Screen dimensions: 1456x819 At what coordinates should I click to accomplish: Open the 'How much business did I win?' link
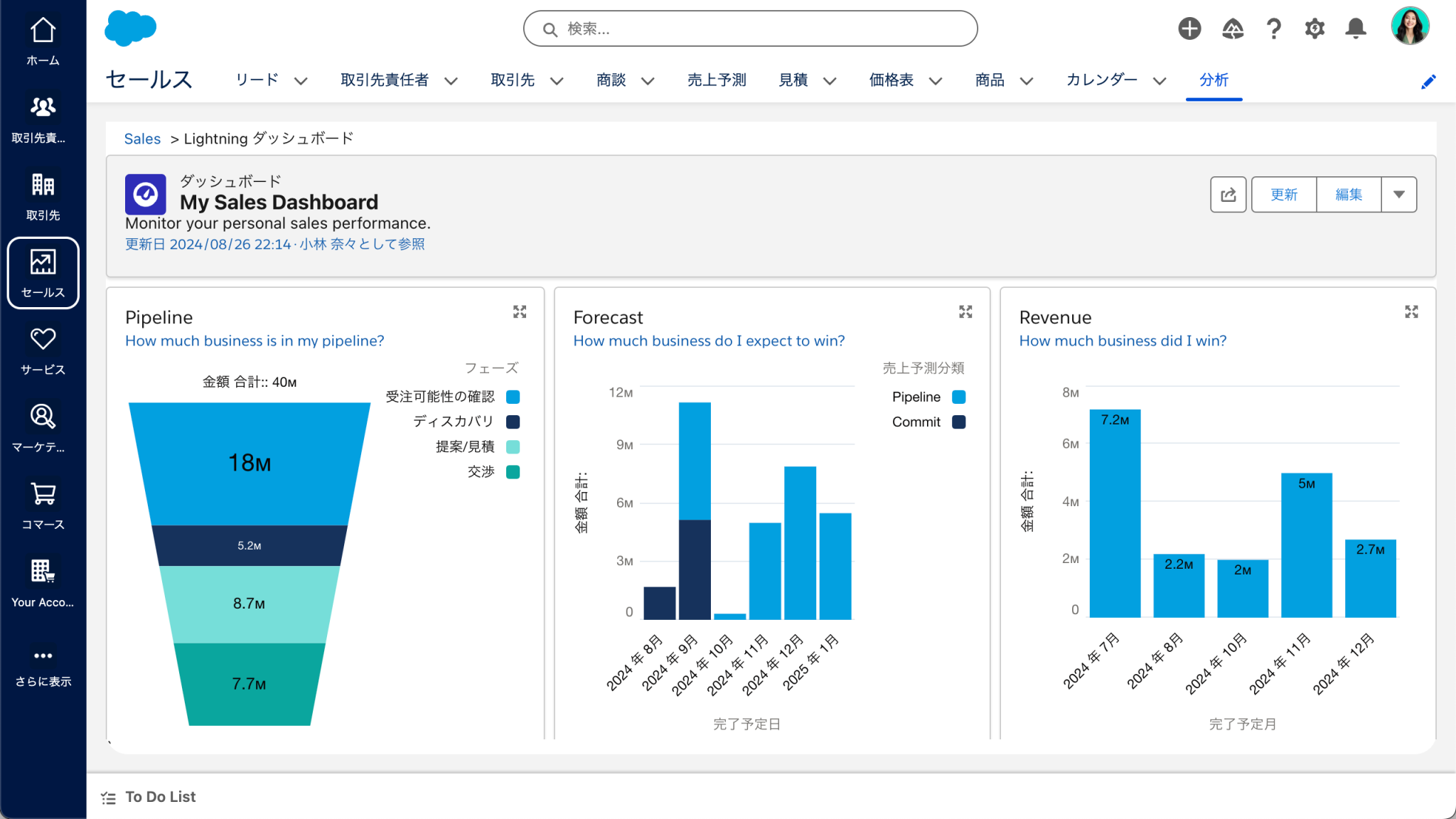[x=1123, y=341]
